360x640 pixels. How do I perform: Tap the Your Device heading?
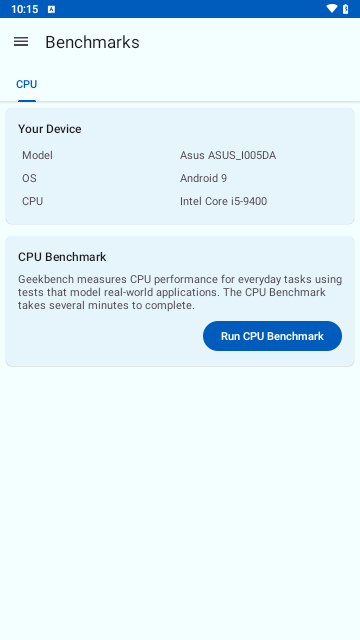point(49,129)
